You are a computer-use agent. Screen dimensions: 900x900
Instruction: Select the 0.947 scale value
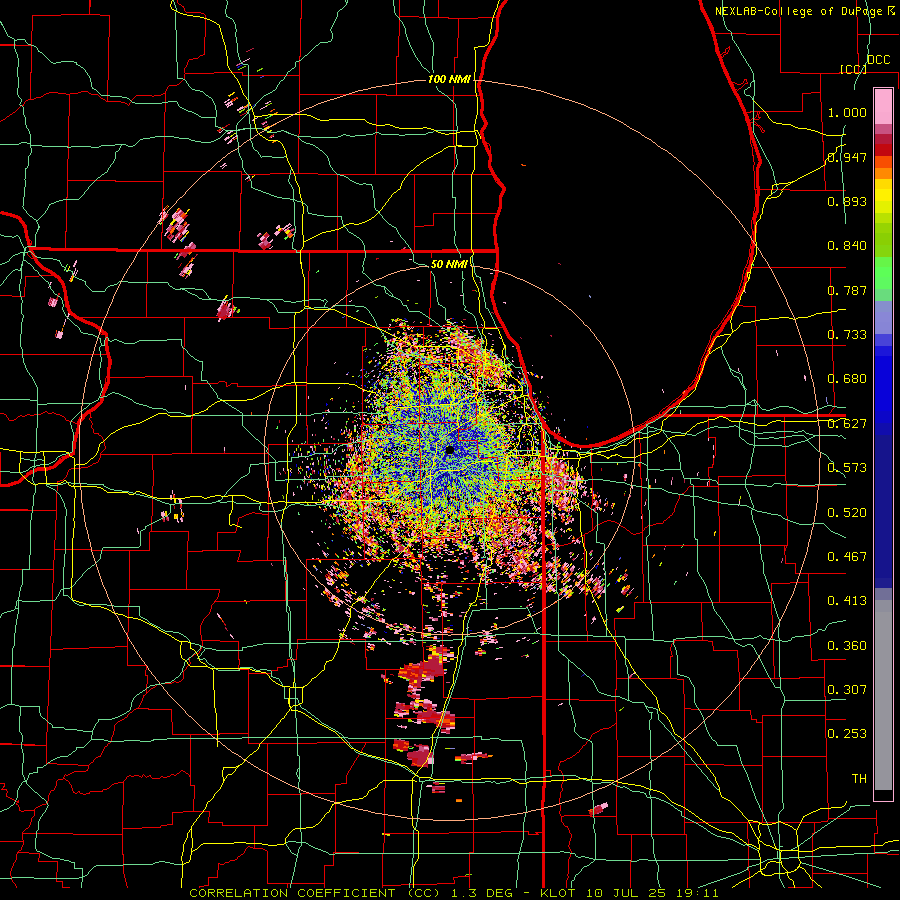[x=847, y=157]
